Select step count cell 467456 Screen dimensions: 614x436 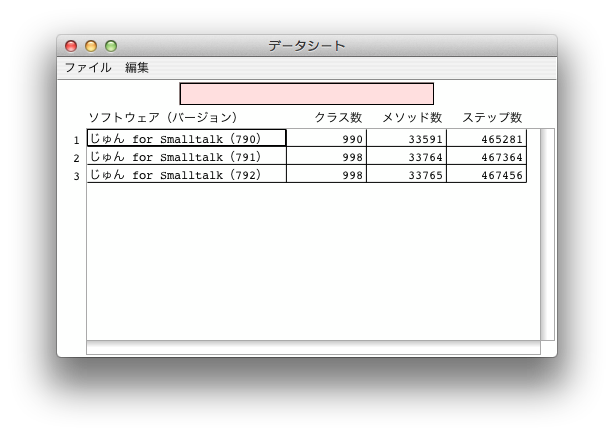(x=487, y=174)
